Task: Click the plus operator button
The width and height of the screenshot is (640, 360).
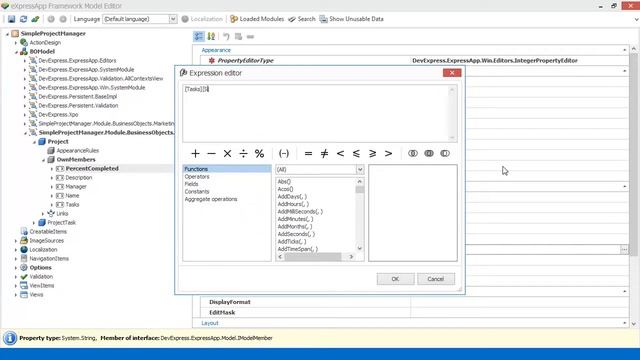Action: tap(195, 153)
